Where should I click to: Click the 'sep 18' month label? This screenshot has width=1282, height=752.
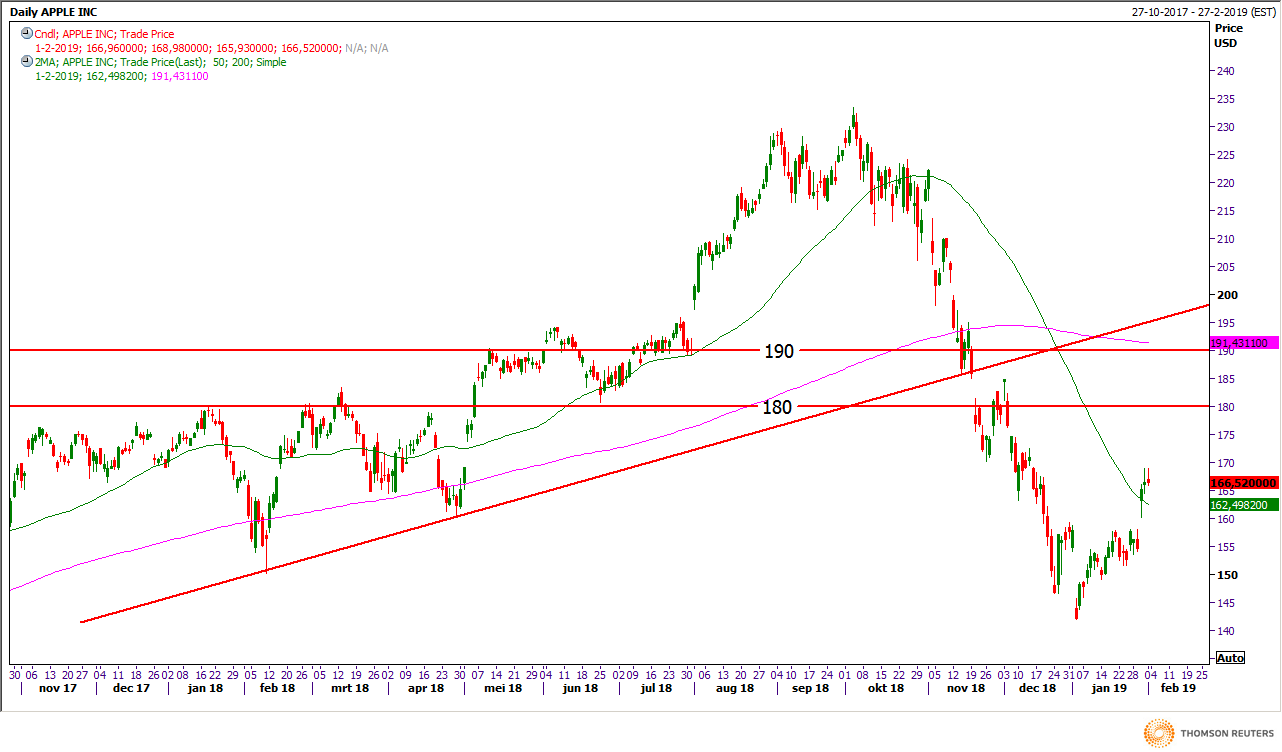(810, 688)
